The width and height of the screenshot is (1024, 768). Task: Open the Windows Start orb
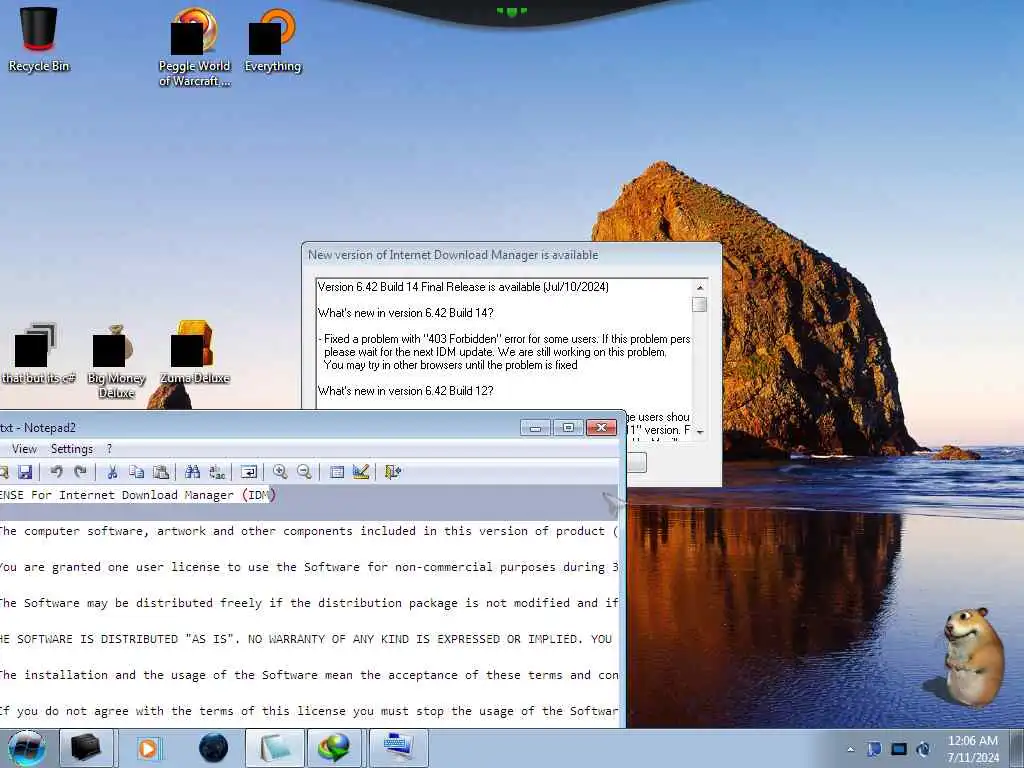point(27,748)
